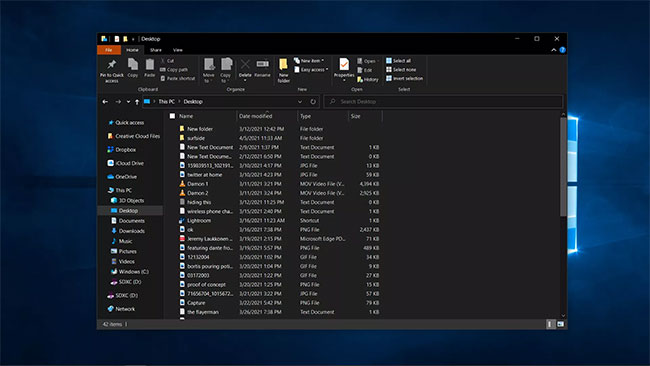
Task: Open the Help question mark icon
Action: click(562, 50)
